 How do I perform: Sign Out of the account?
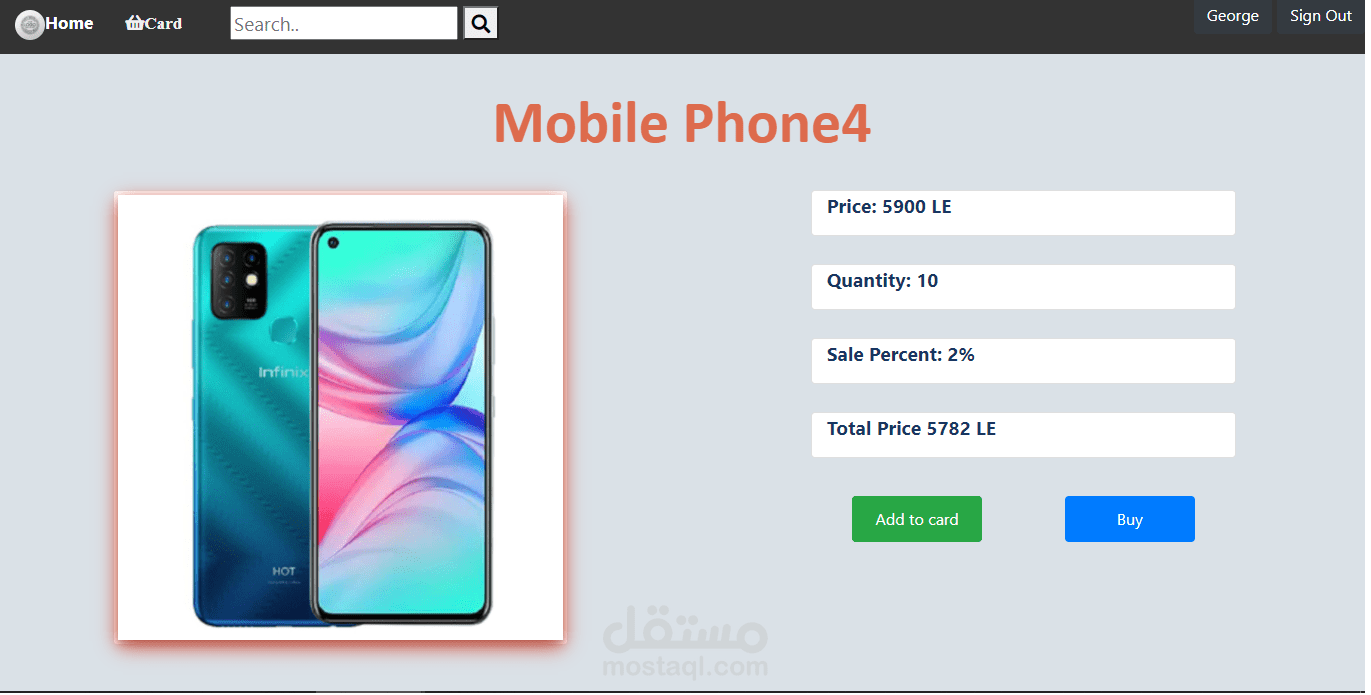click(1320, 16)
